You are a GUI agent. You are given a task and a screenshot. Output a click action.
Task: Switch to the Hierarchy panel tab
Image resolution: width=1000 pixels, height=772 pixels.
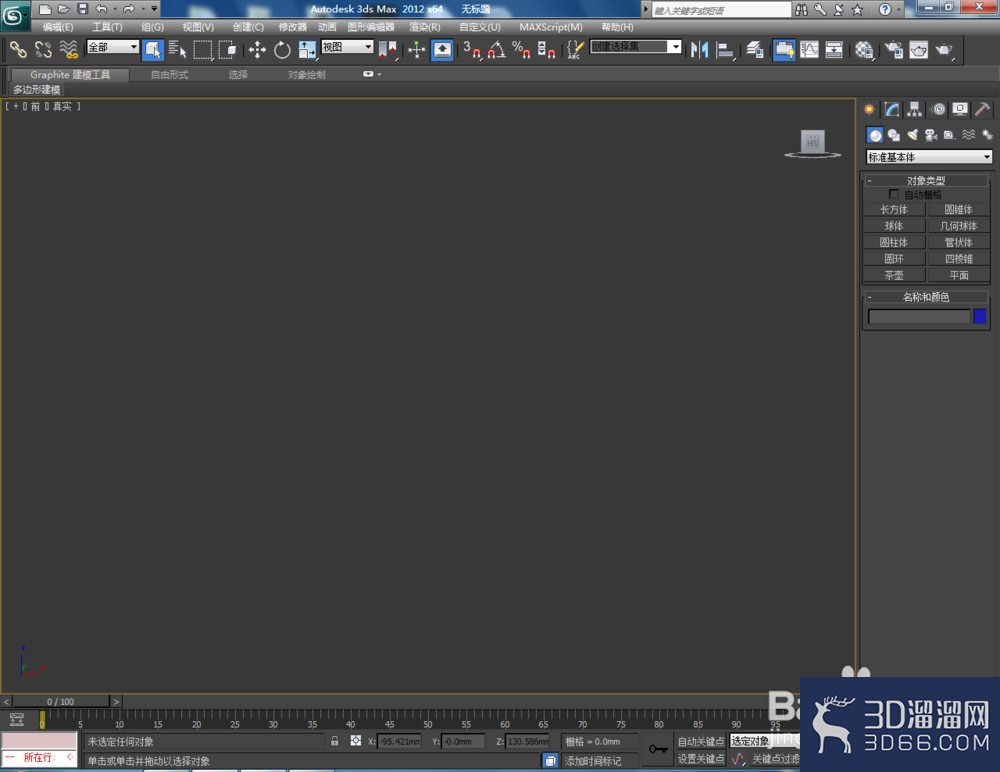pos(915,110)
